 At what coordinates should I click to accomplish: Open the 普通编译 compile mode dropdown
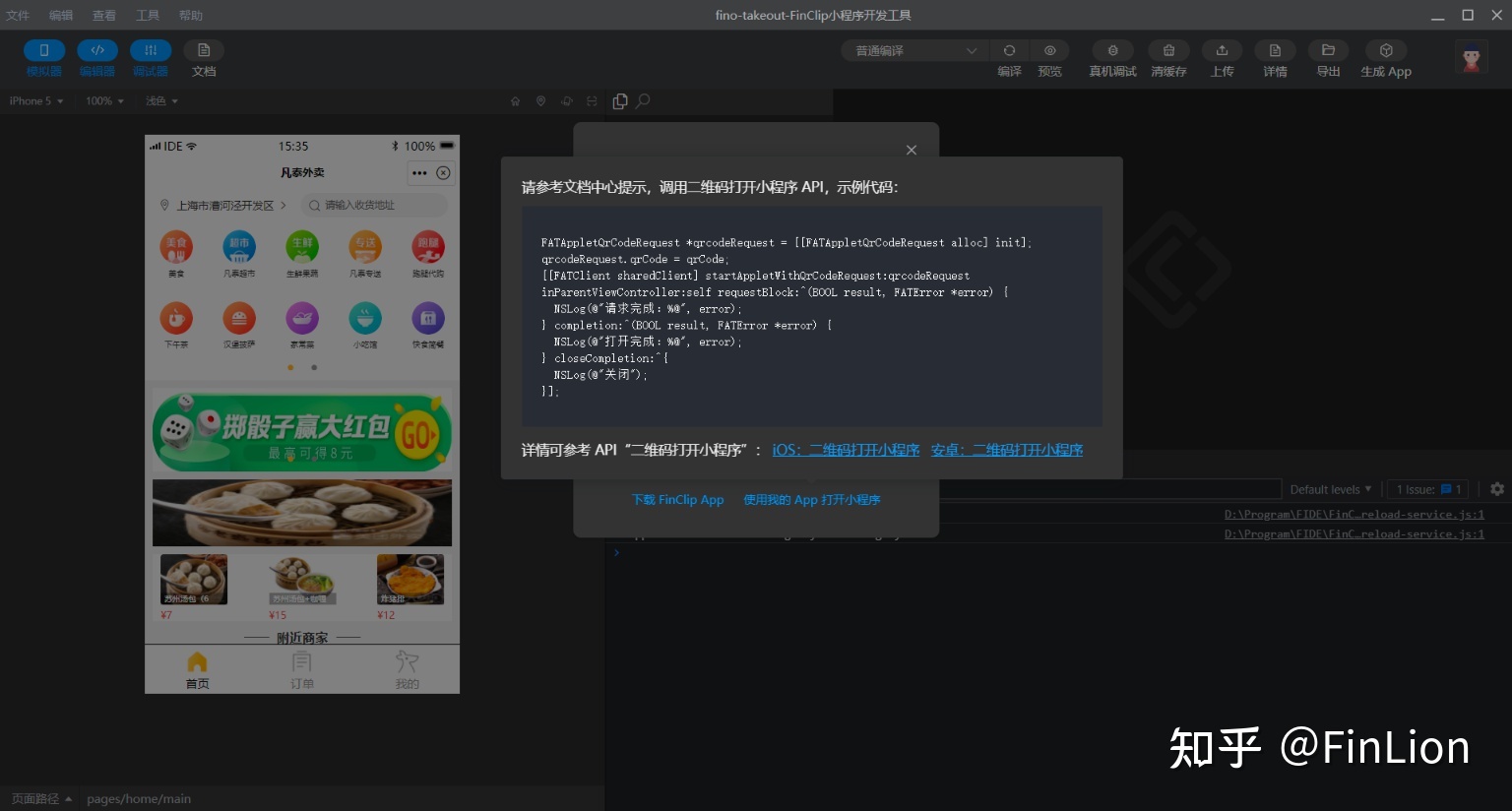[x=914, y=50]
